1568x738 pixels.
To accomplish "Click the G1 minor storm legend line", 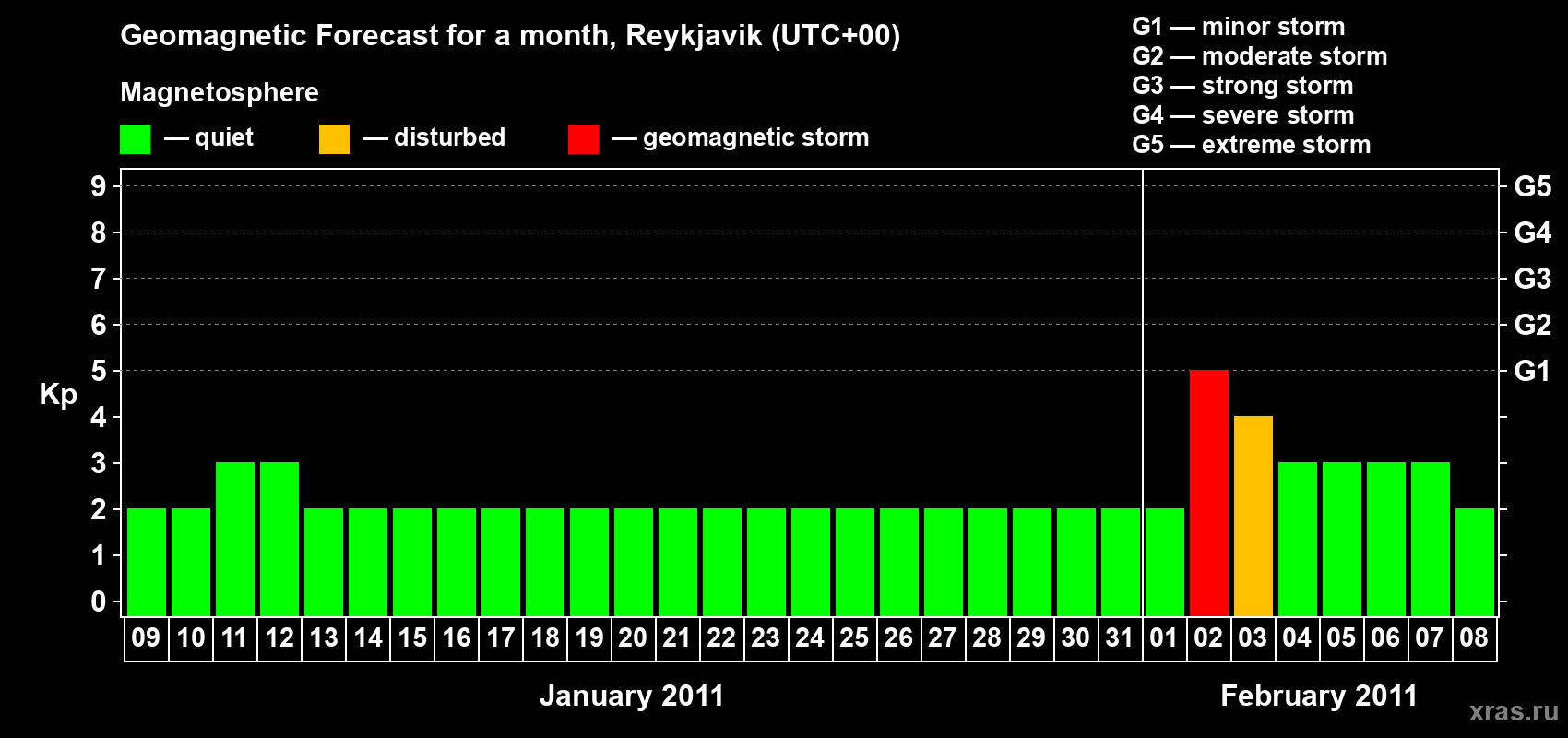I will coord(1239,27).
